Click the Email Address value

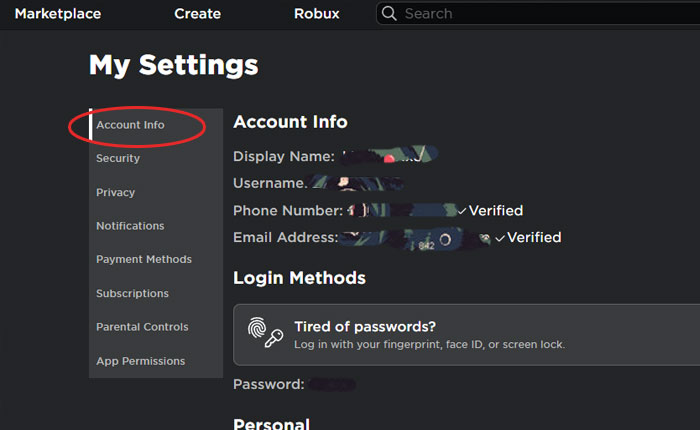pyautogui.click(x=416, y=238)
